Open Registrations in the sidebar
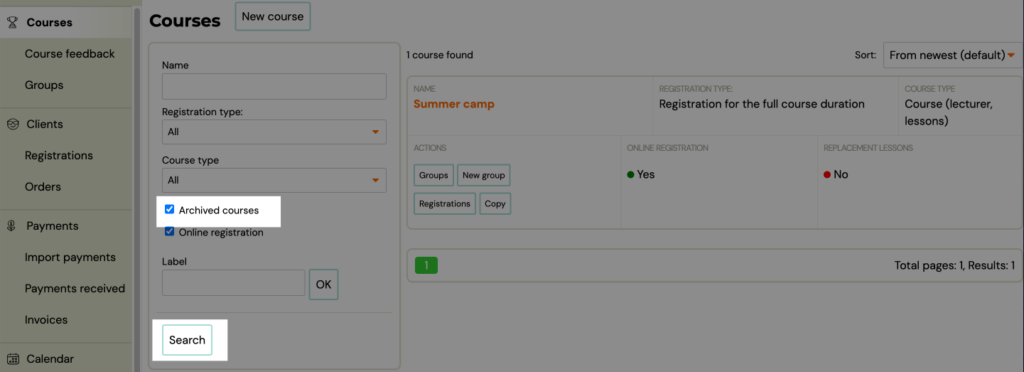Viewport: 1024px width, 372px height. click(x=59, y=156)
